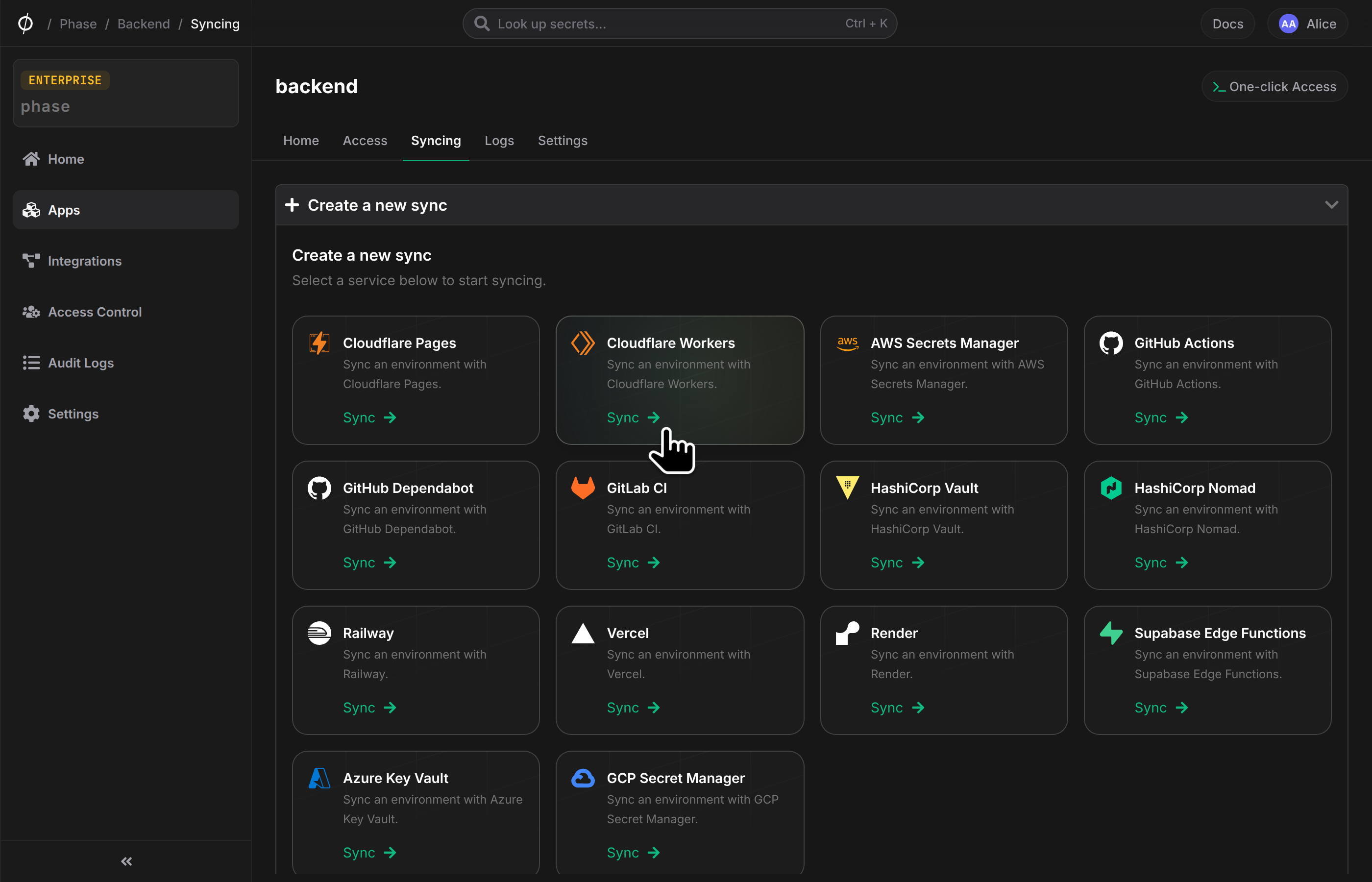Click Sync link for Supabase Edge Functions
This screenshot has height=882, width=1372.
point(1161,708)
